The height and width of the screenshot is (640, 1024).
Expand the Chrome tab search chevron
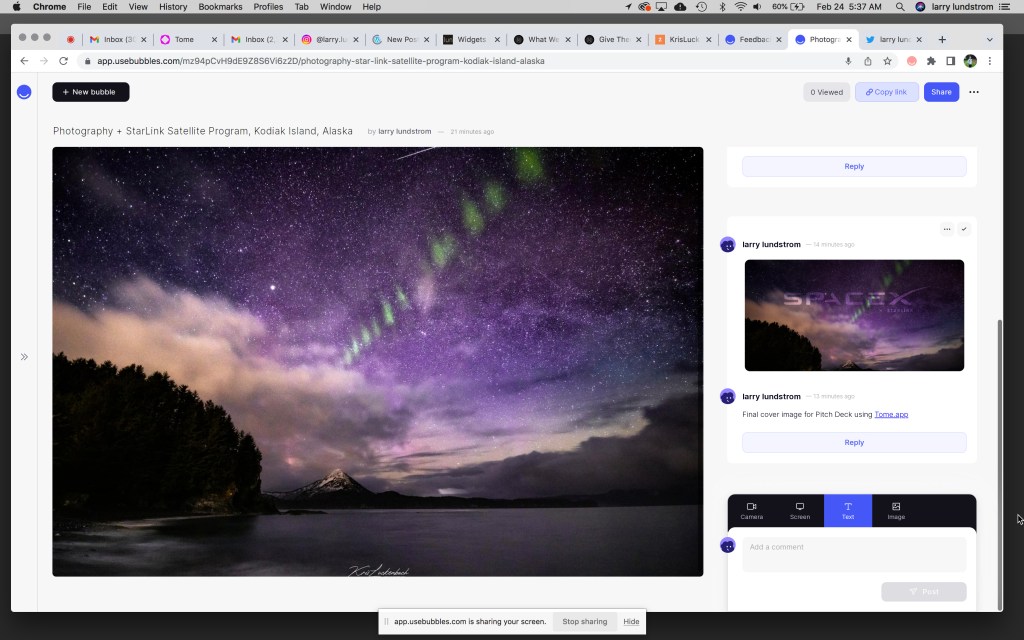point(990,40)
